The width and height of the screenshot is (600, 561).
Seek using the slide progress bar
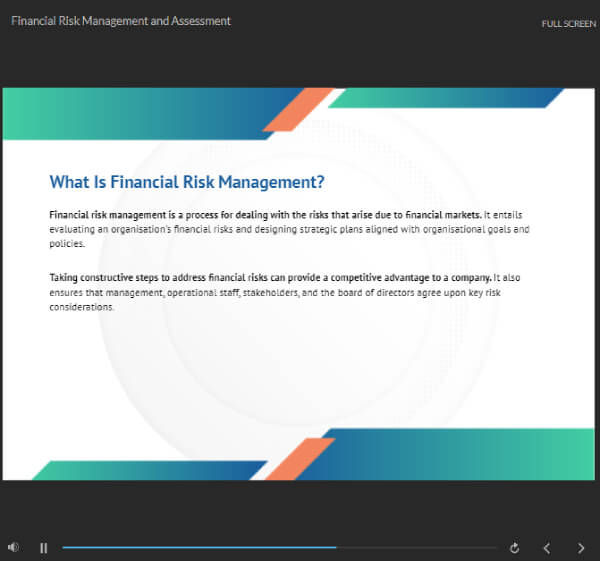(279, 548)
